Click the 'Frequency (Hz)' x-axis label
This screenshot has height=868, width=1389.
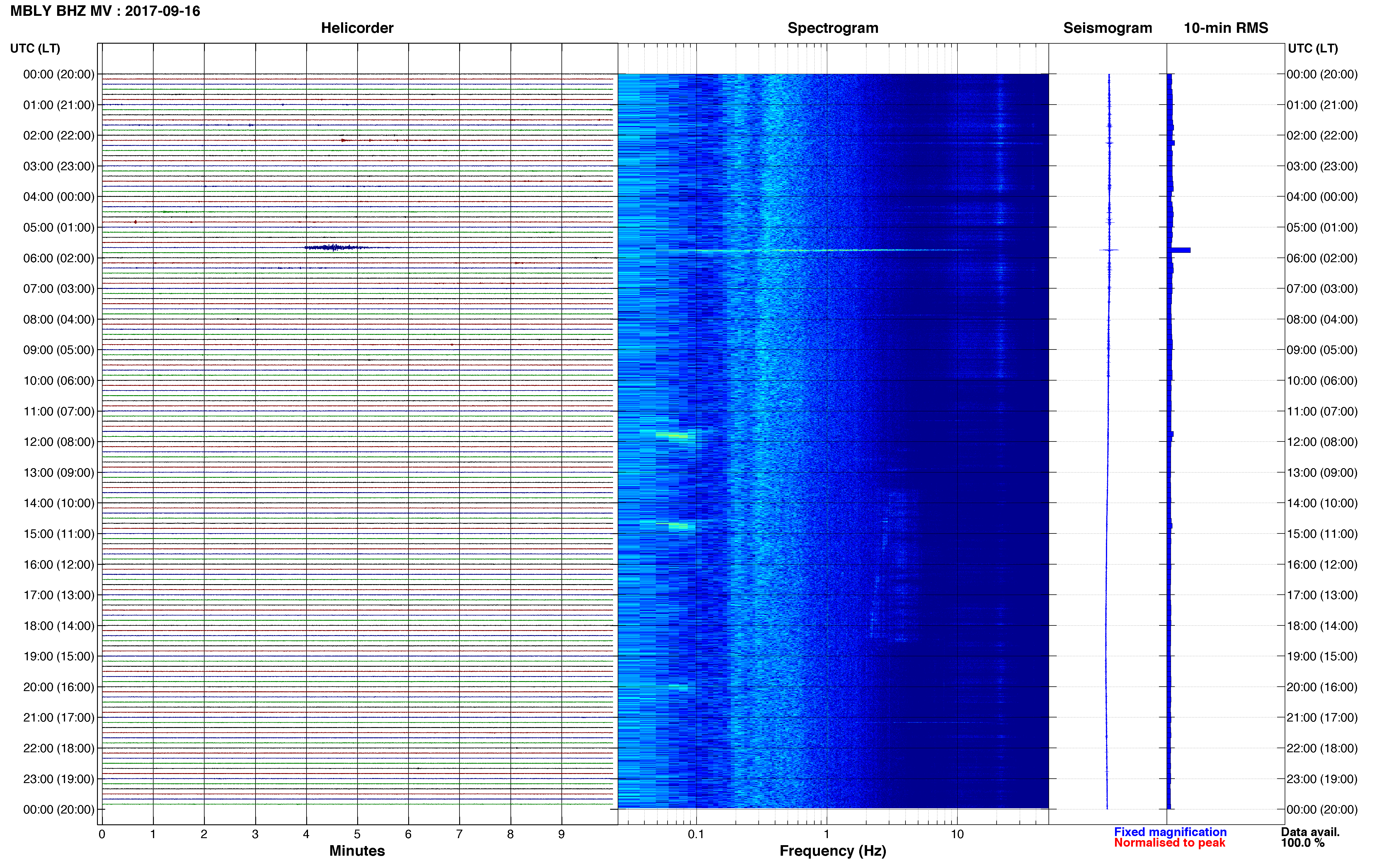[x=833, y=851]
